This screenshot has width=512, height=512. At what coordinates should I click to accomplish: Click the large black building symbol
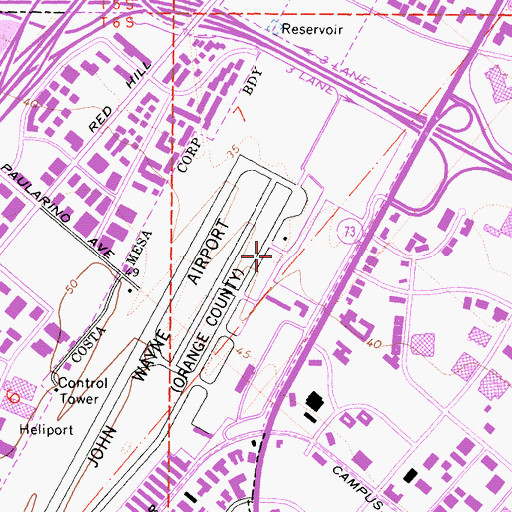pos(315,401)
